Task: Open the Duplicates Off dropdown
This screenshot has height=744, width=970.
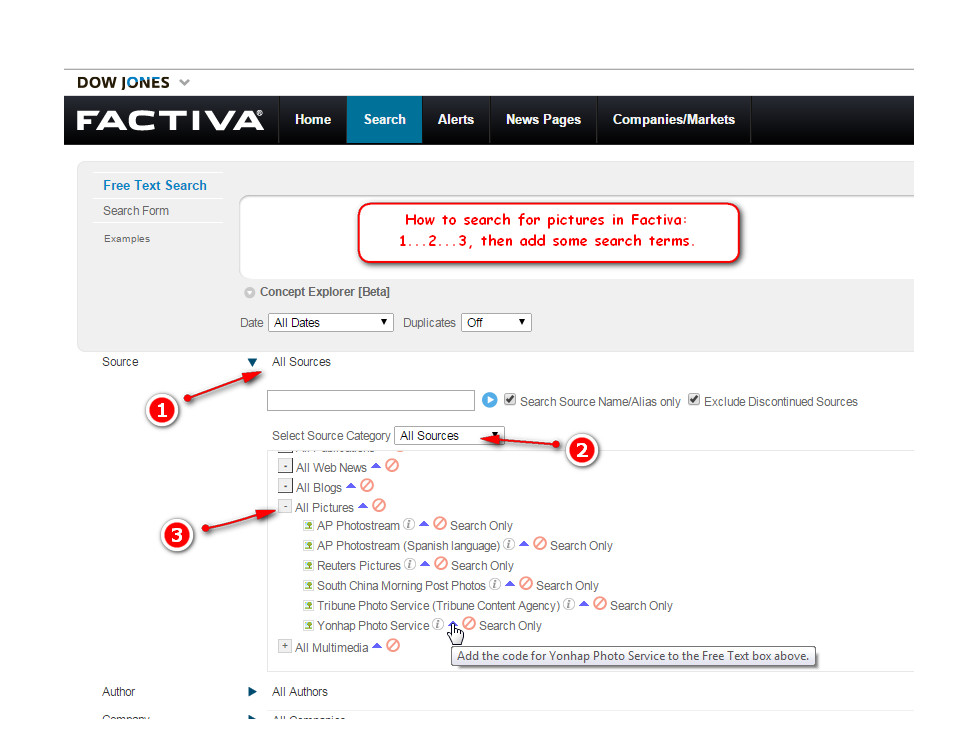Action: coord(496,322)
